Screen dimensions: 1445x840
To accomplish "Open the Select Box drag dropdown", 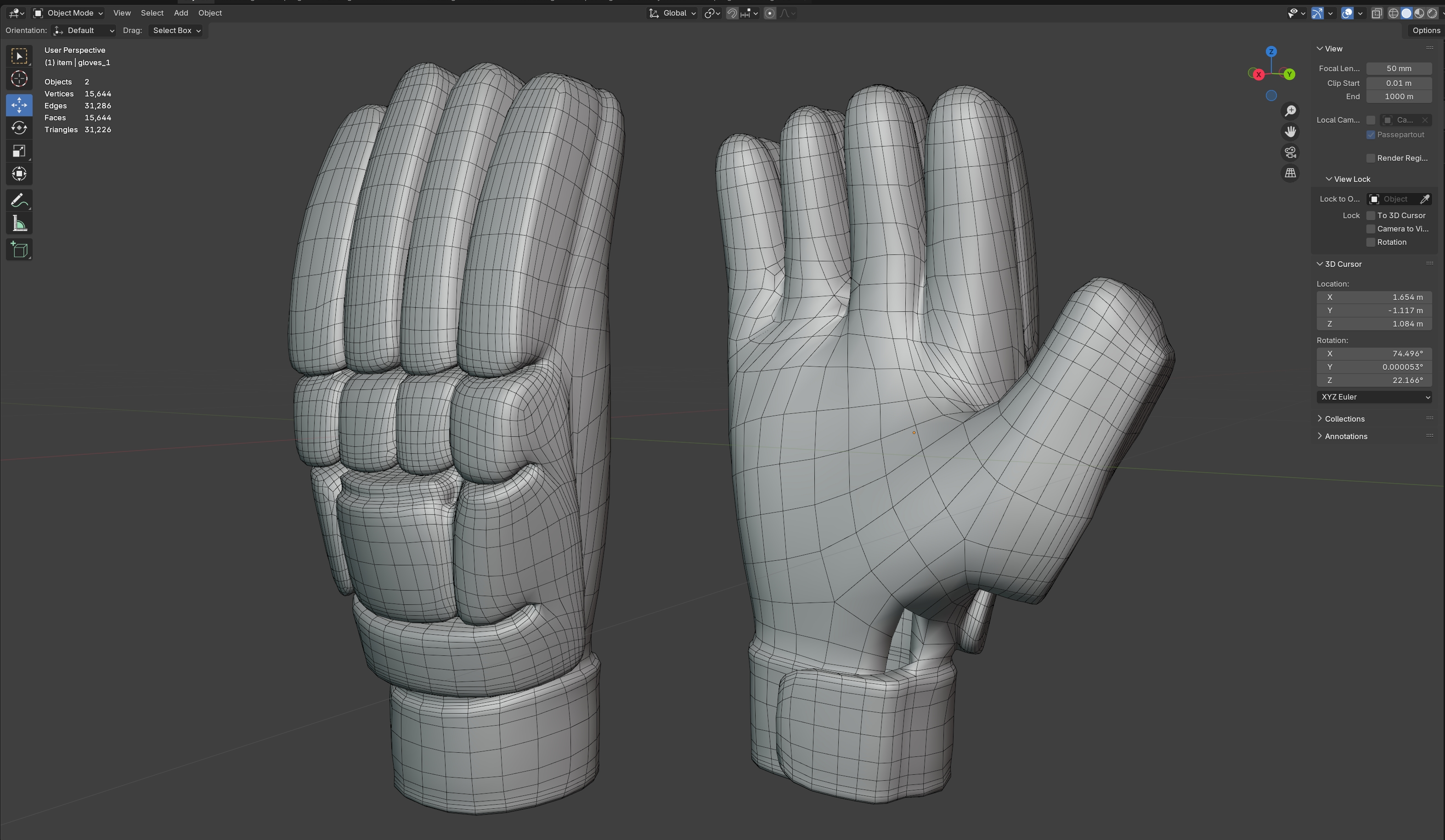I will pyautogui.click(x=176, y=30).
